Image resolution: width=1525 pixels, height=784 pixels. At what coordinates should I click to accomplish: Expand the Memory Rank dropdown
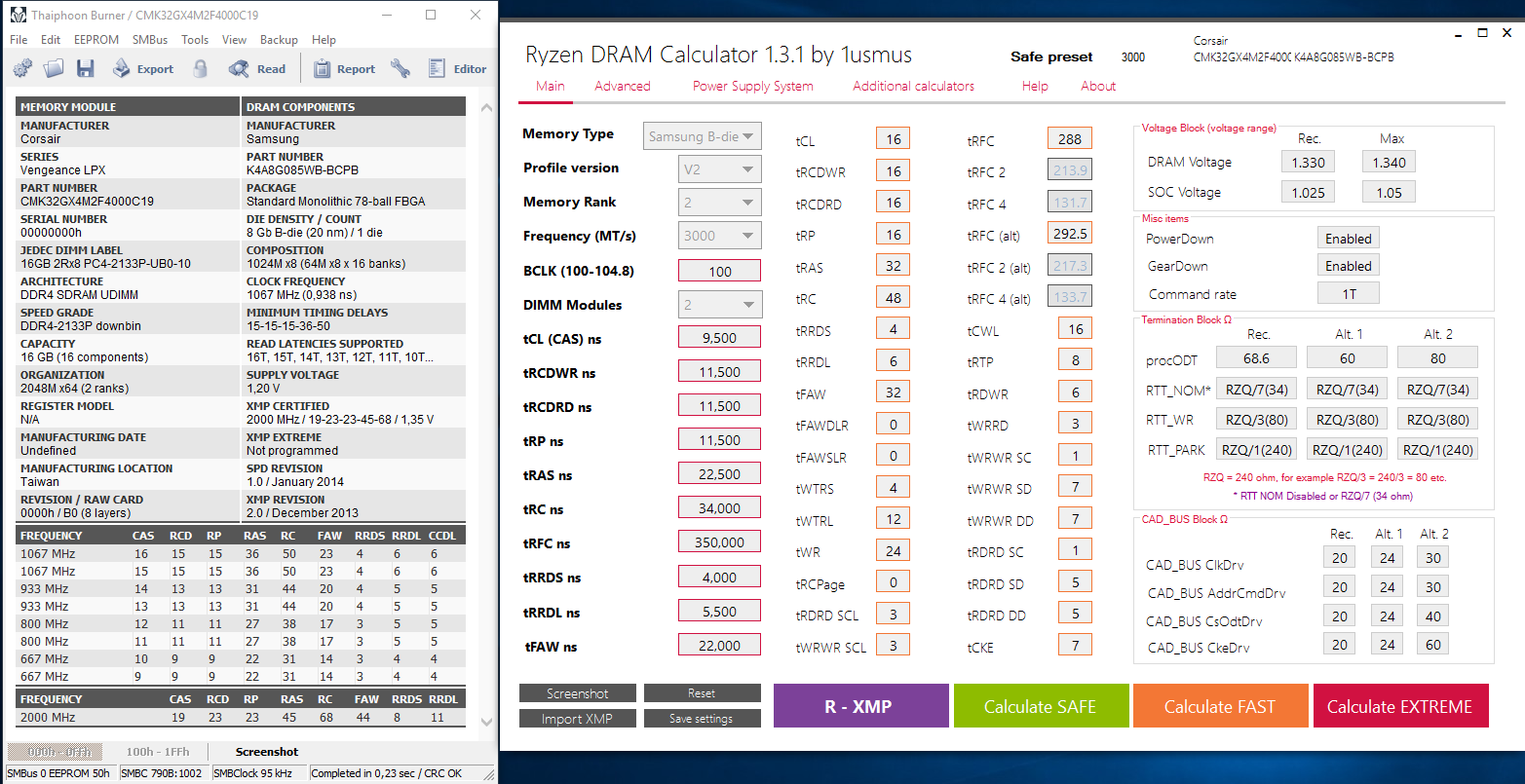(720, 203)
